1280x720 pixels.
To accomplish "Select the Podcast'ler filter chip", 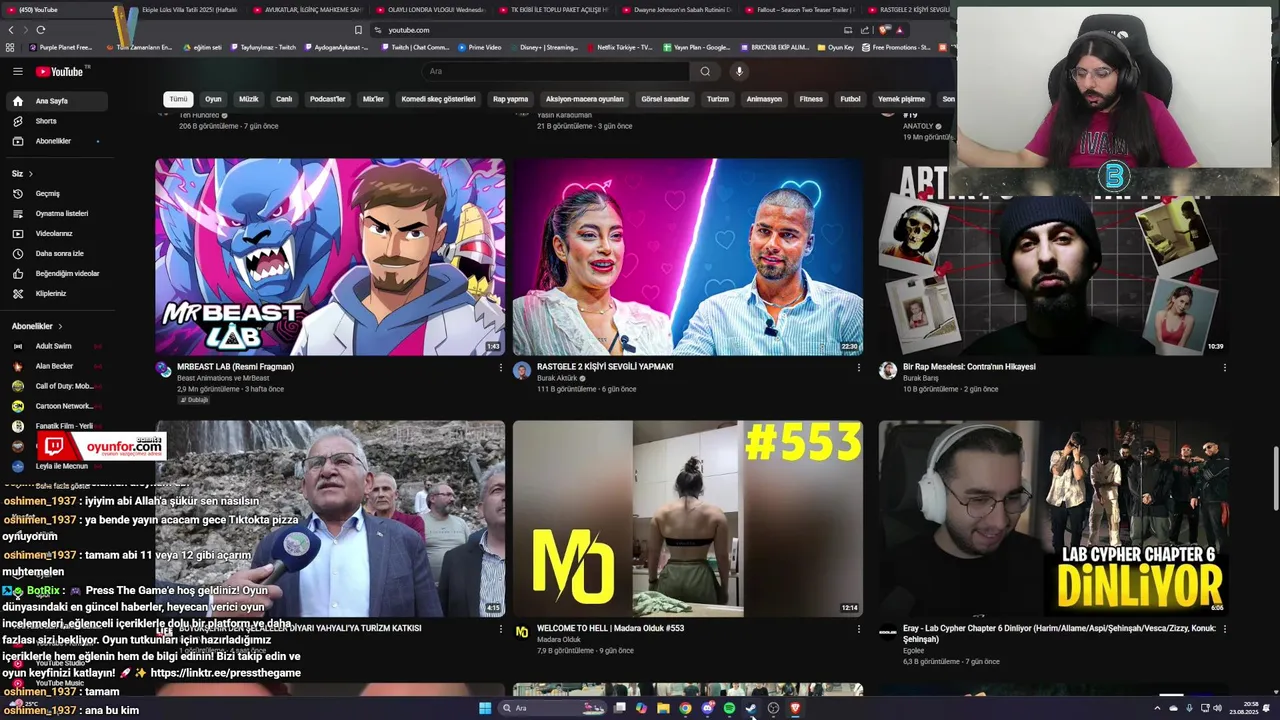I will (327, 99).
